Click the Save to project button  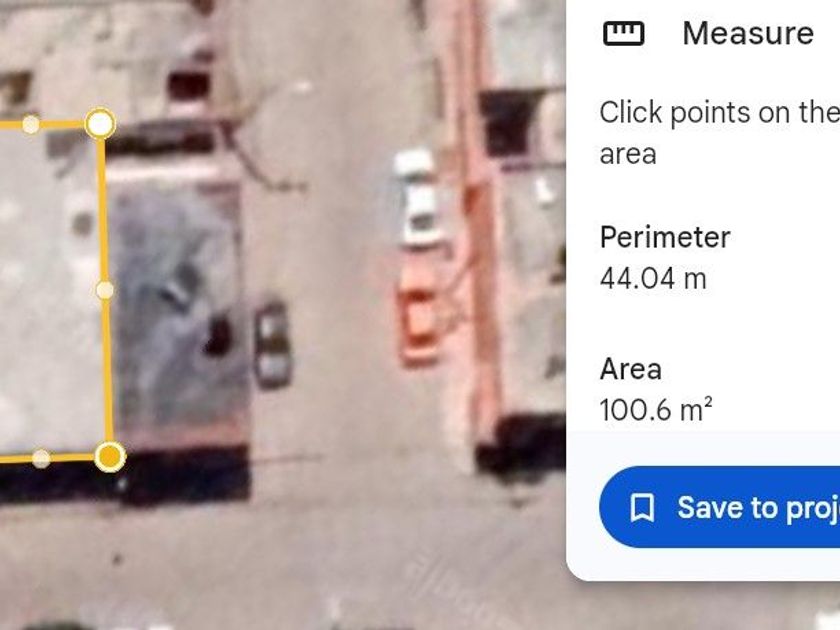click(x=719, y=507)
